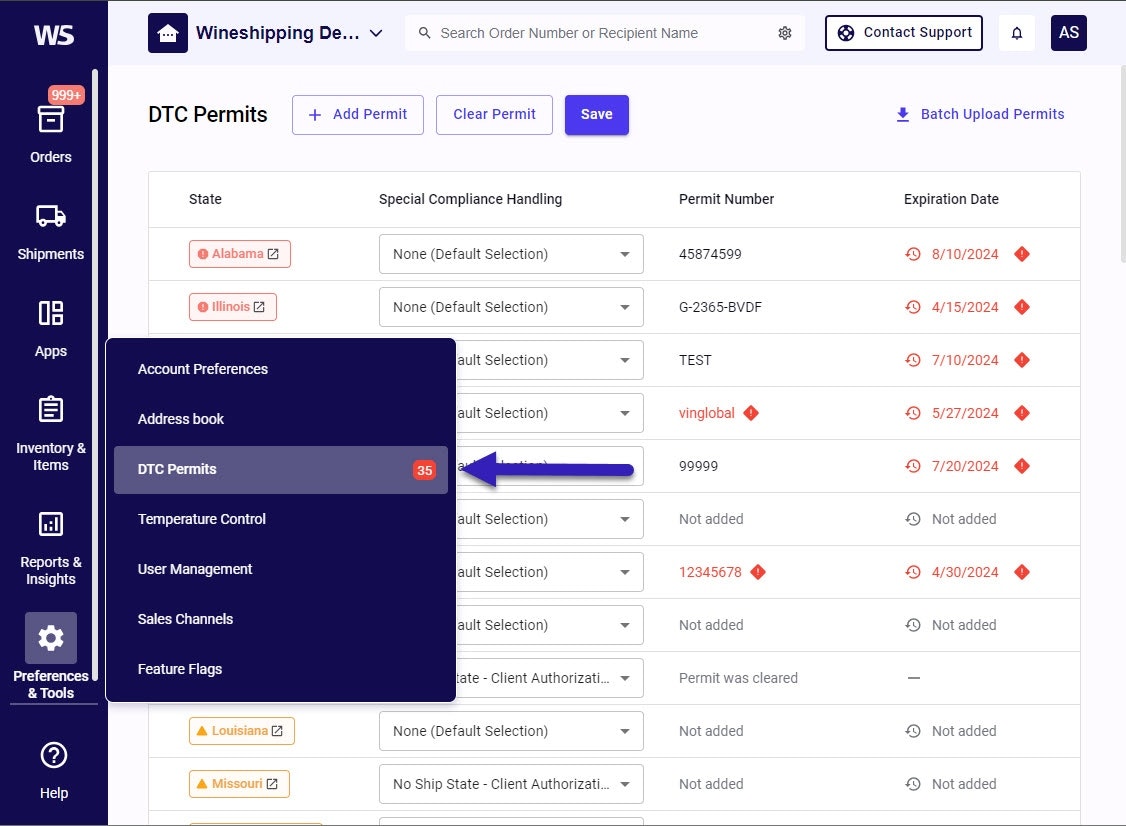Image resolution: width=1126 pixels, height=826 pixels.
Task: Choose Temperature Control menu item
Action: click(202, 519)
